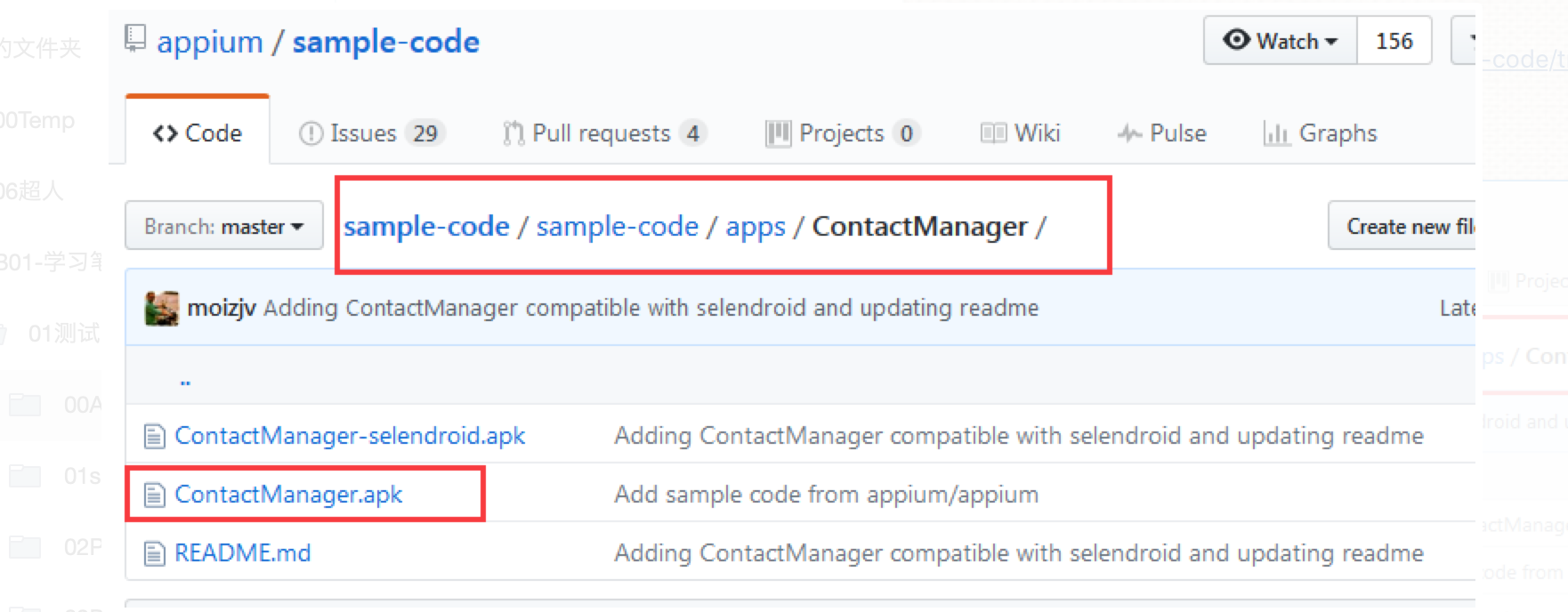Open the Pull requests tab
Viewport: 1568px width, 612px height.
click(604, 133)
